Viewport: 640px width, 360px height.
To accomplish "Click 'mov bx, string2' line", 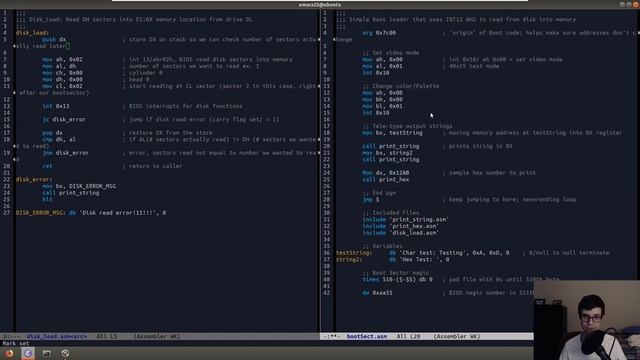I will click(x=387, y=153).
